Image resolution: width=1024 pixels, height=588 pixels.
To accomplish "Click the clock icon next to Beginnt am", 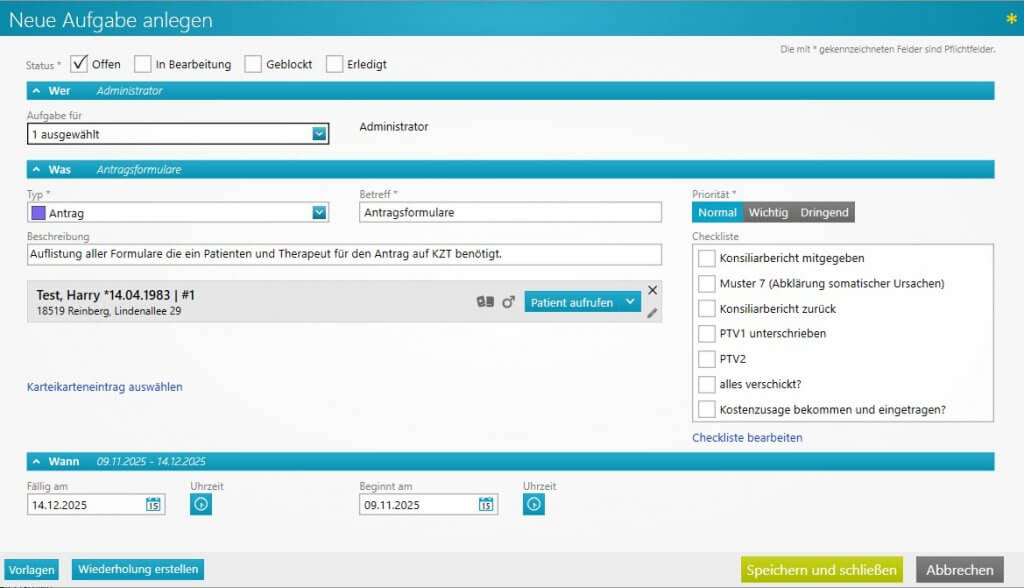I will pos(533,505).
